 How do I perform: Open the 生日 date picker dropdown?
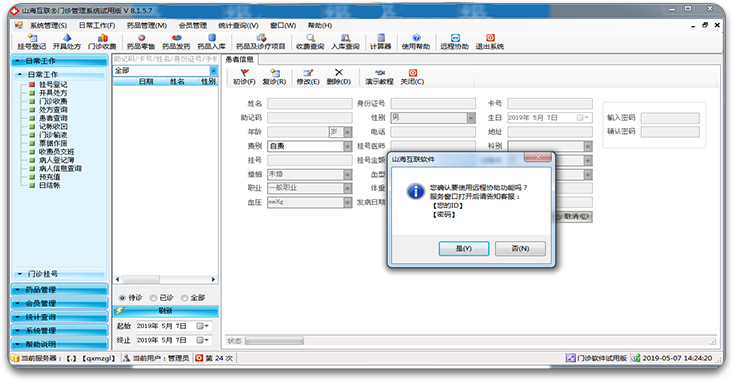pos(583,118)
